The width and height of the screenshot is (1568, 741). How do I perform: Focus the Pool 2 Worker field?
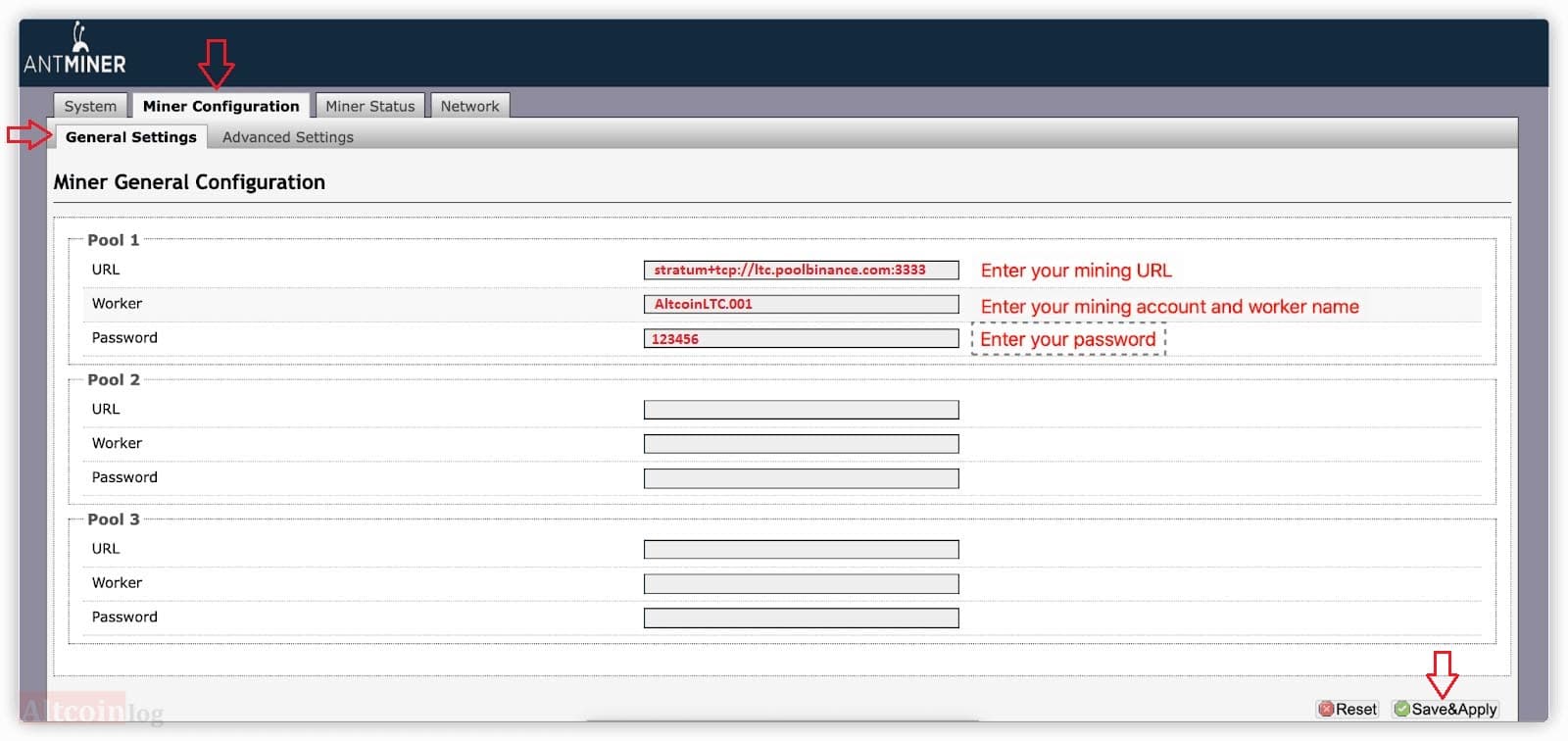(x=801, y=444)
